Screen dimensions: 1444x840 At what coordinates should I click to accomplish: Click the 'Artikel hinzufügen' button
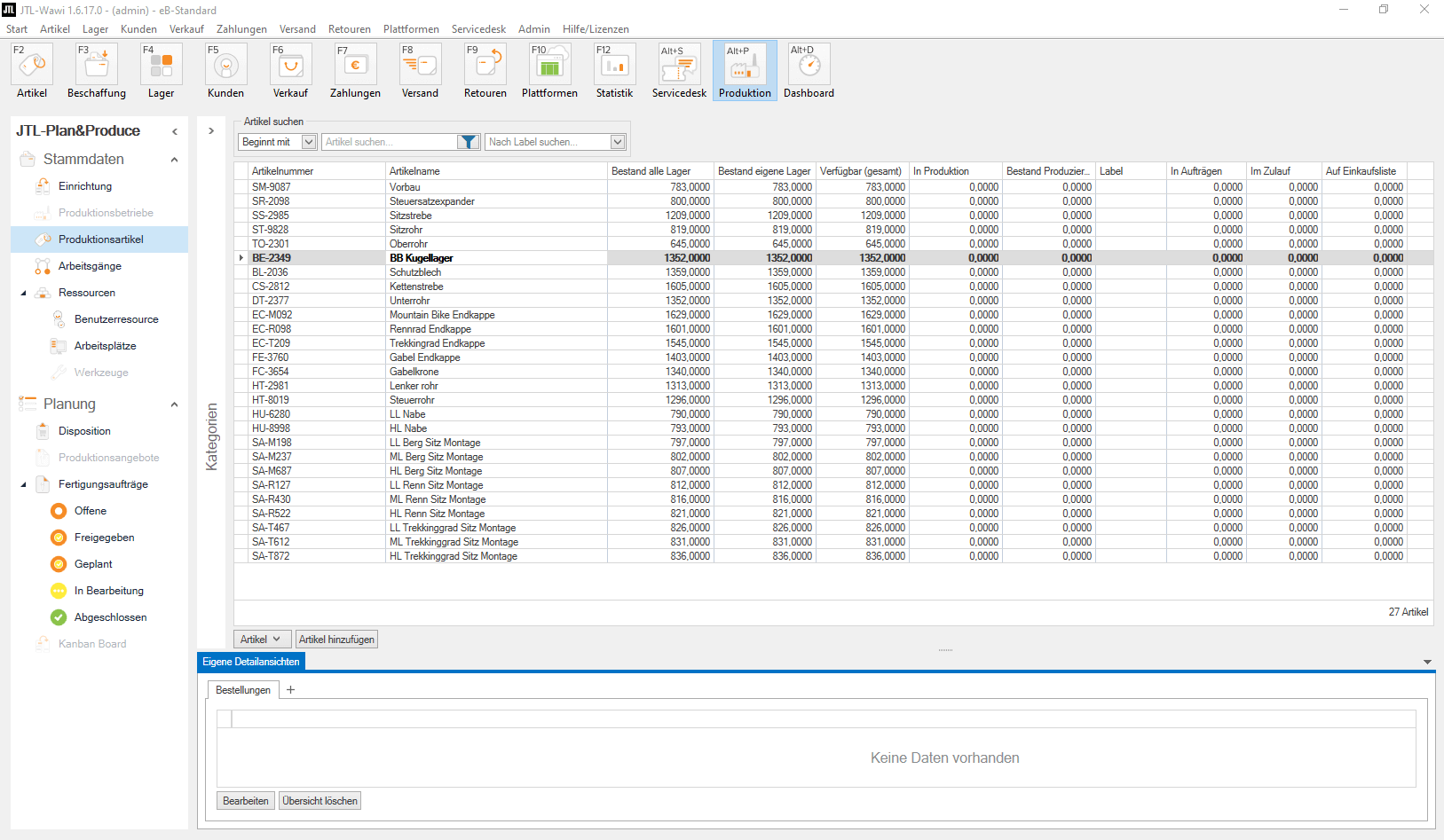click(x=336, y=640)
